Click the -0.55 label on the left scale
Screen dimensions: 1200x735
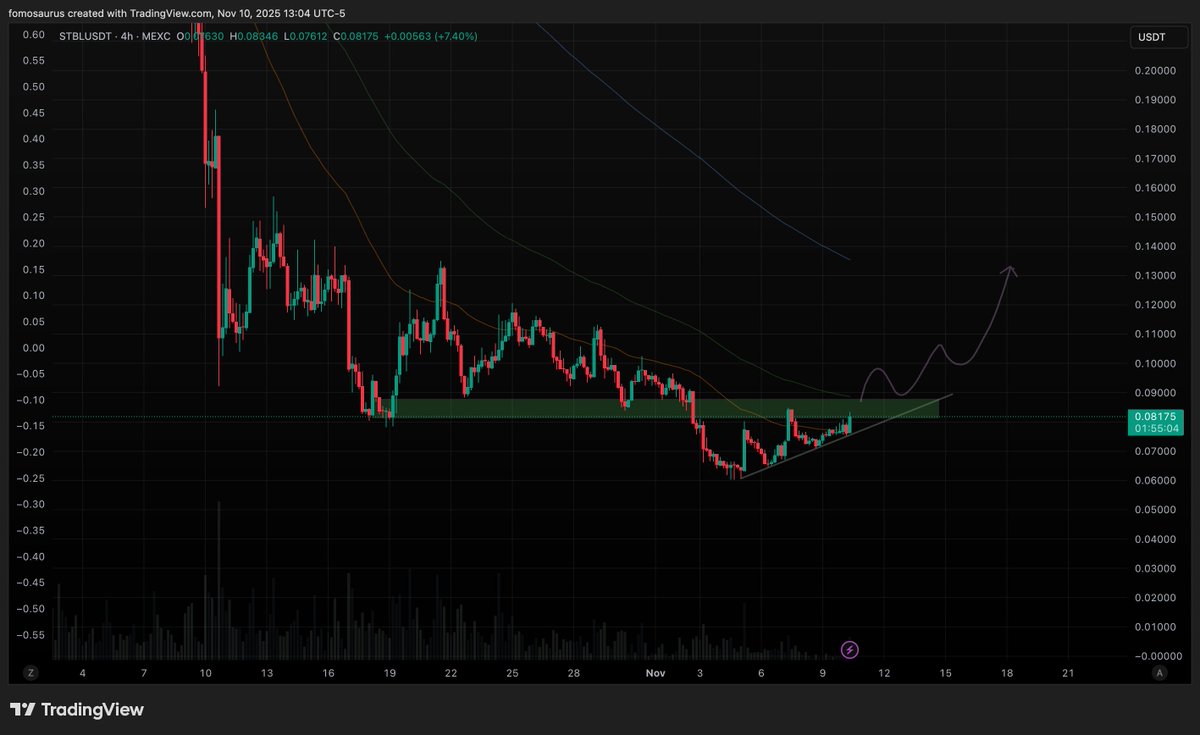pos(31,634)
